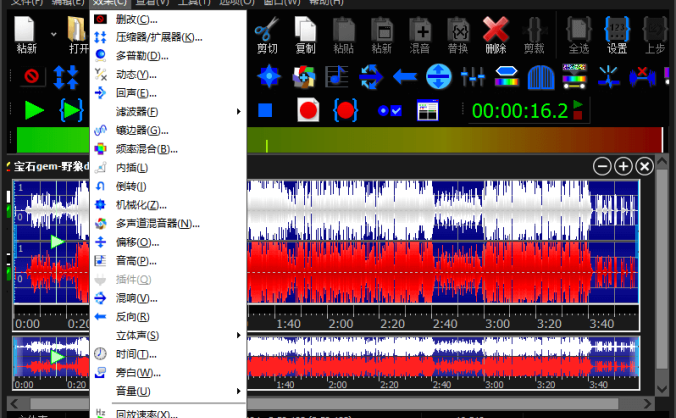
Task: Open the 回放速率(X) playback rate entry
Action: pyautogui.click(x=168, y=414)
